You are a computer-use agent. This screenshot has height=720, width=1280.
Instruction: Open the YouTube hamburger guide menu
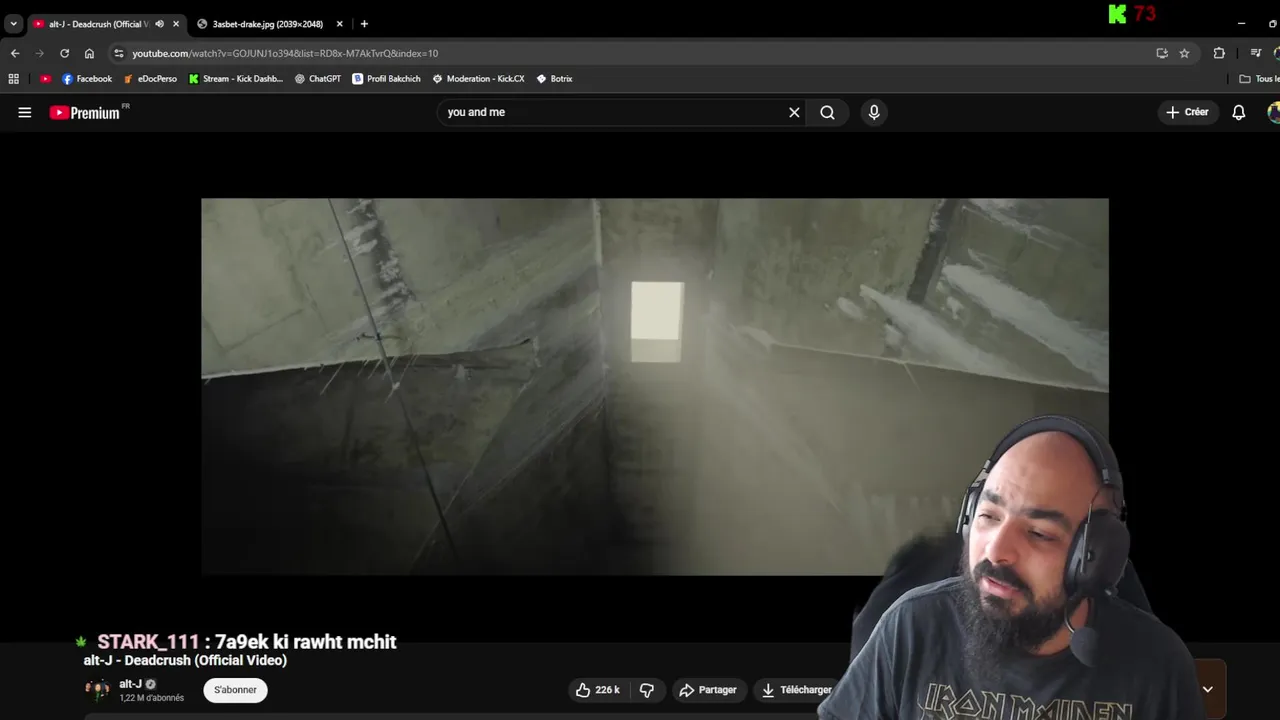(x=25, y=113)
